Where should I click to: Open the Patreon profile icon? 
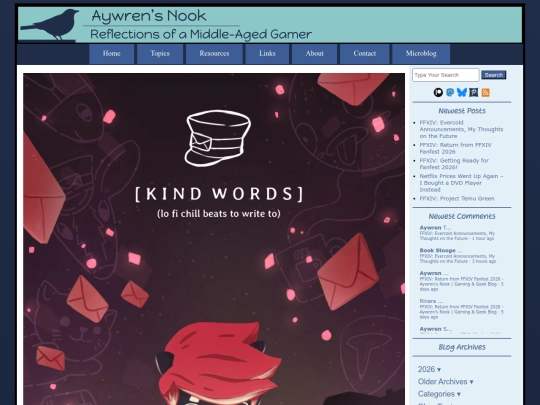click(x=438, y=92)
